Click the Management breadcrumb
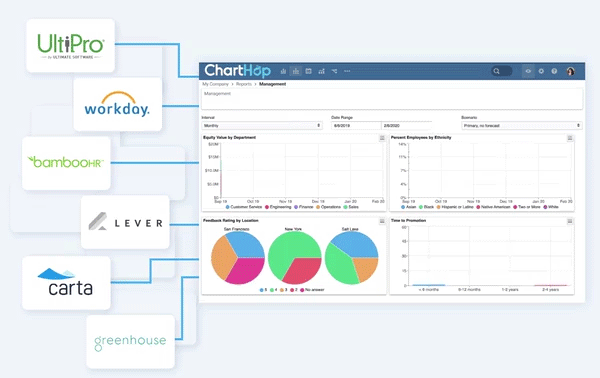The image size is (600, 378). click(x=272, y=84)
